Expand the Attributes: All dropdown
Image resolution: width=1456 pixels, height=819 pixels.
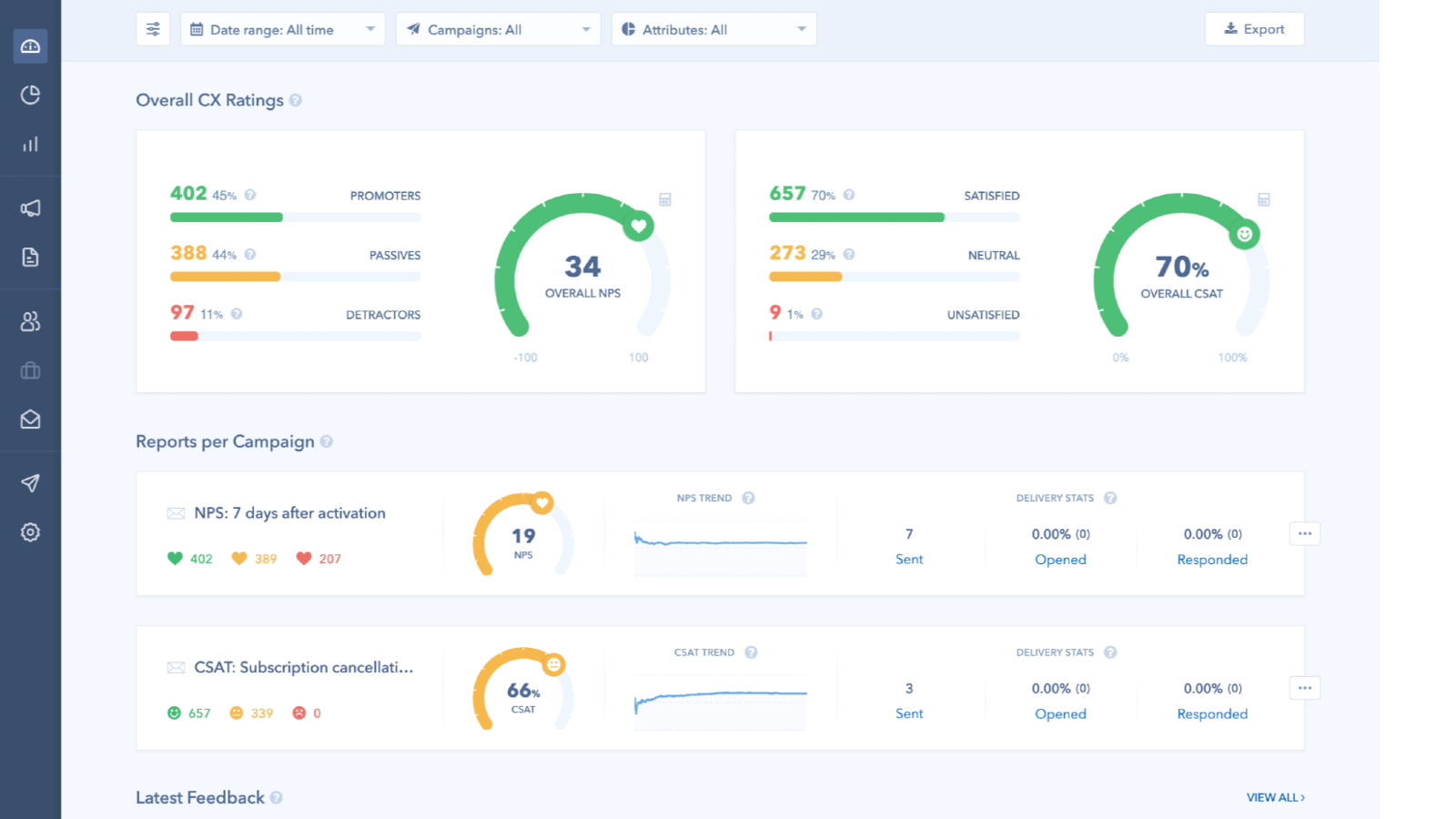tap(713, 29)
